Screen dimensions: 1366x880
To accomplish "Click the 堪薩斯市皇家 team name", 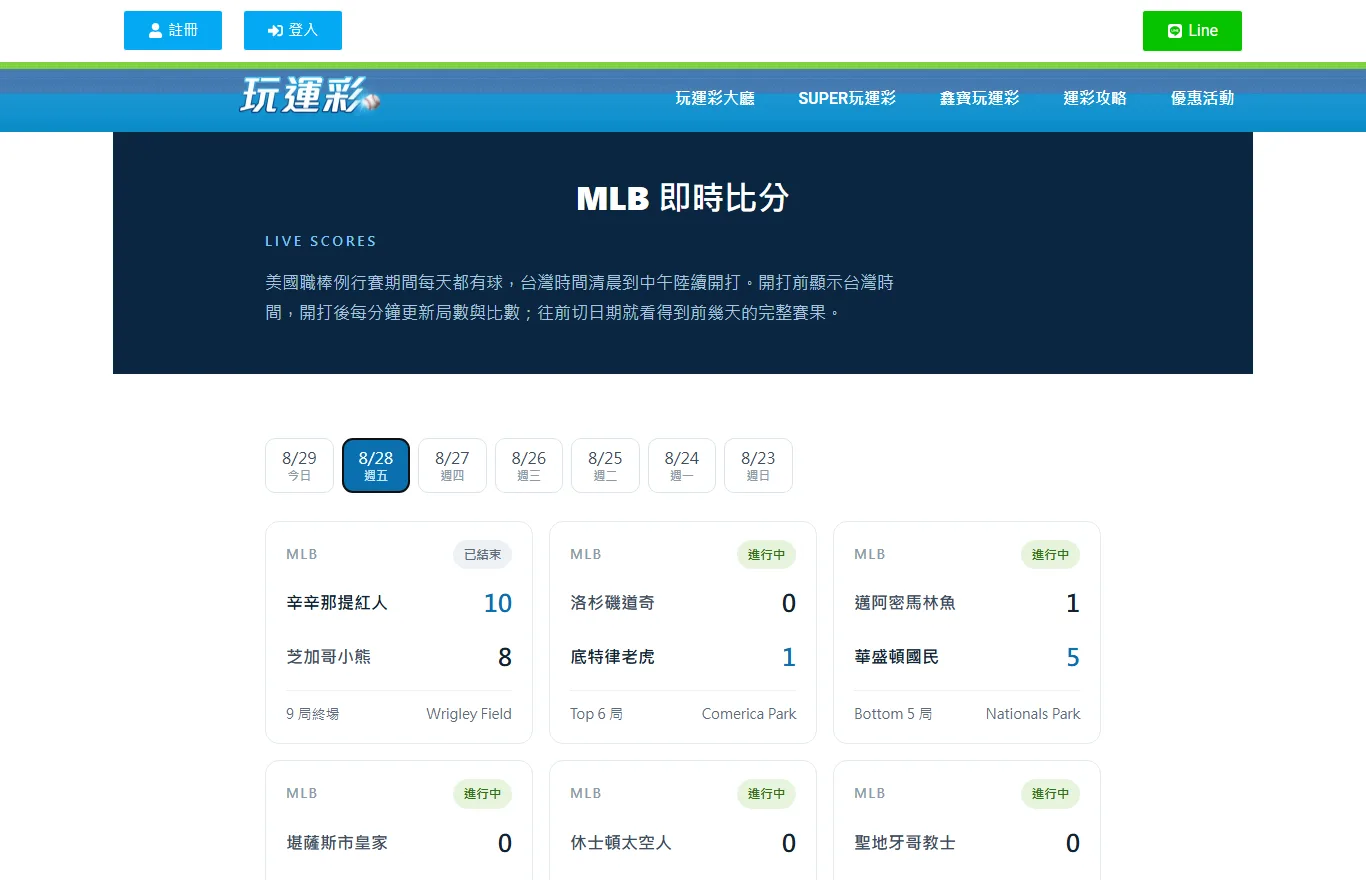I will 337,843.
